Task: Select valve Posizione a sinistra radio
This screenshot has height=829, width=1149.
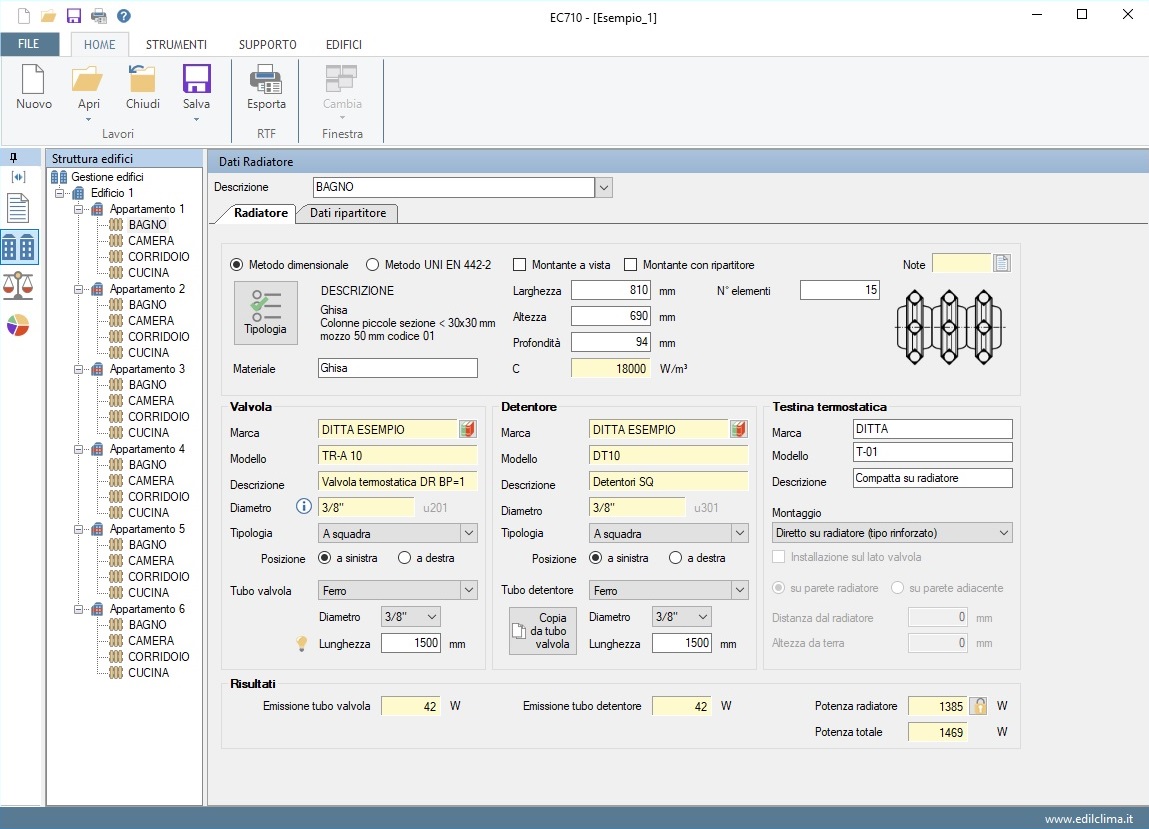Action: pyautogui.click(x=325, y=558)
